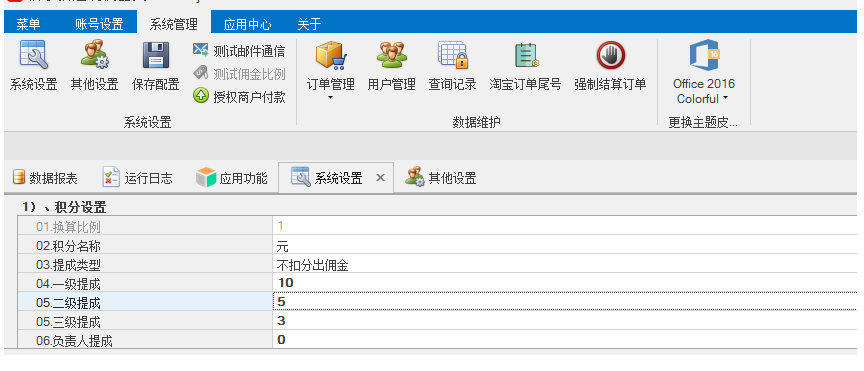
Task: Switch to 应用中心 ribbon tab
Action: (247, 24)
